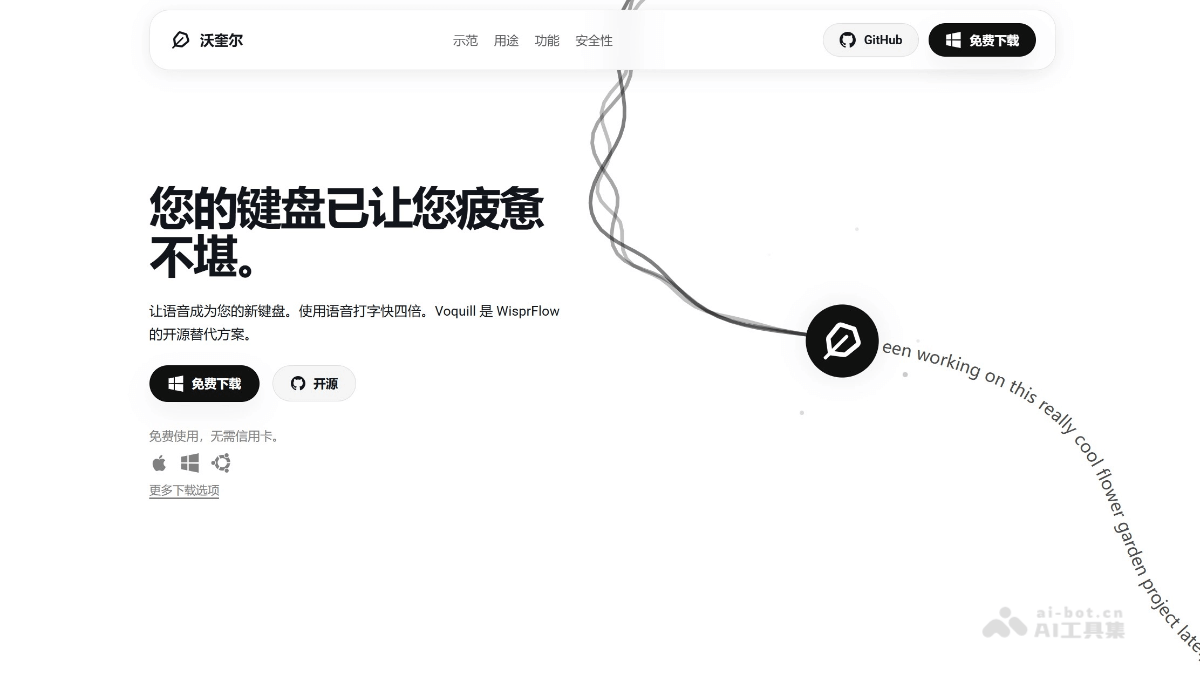Open the 用途 navigation item
Image resolution: width=1200 pixels, height=675 pixels.
506,41
